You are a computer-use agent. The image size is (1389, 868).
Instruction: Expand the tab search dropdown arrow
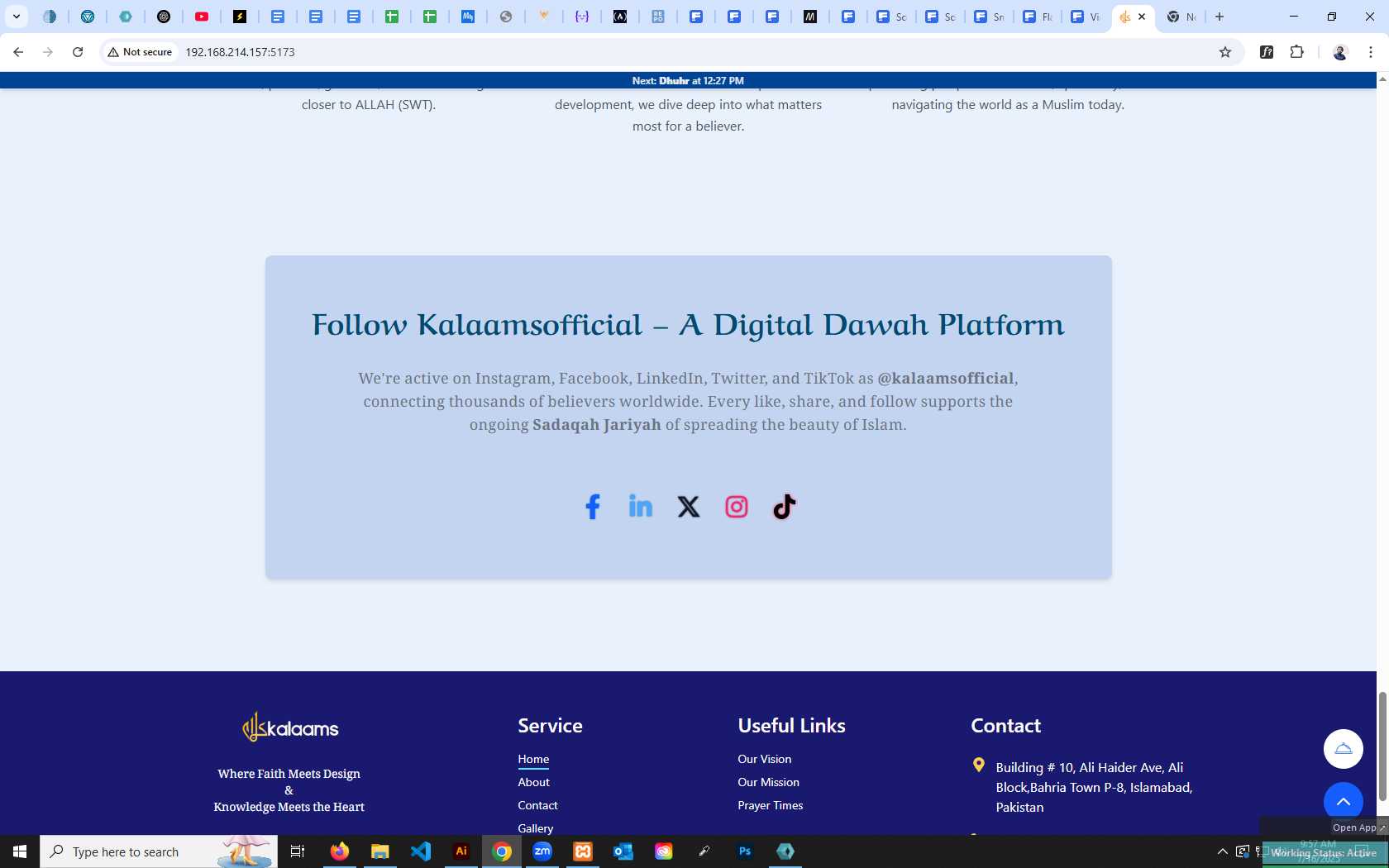click(17, 17)
